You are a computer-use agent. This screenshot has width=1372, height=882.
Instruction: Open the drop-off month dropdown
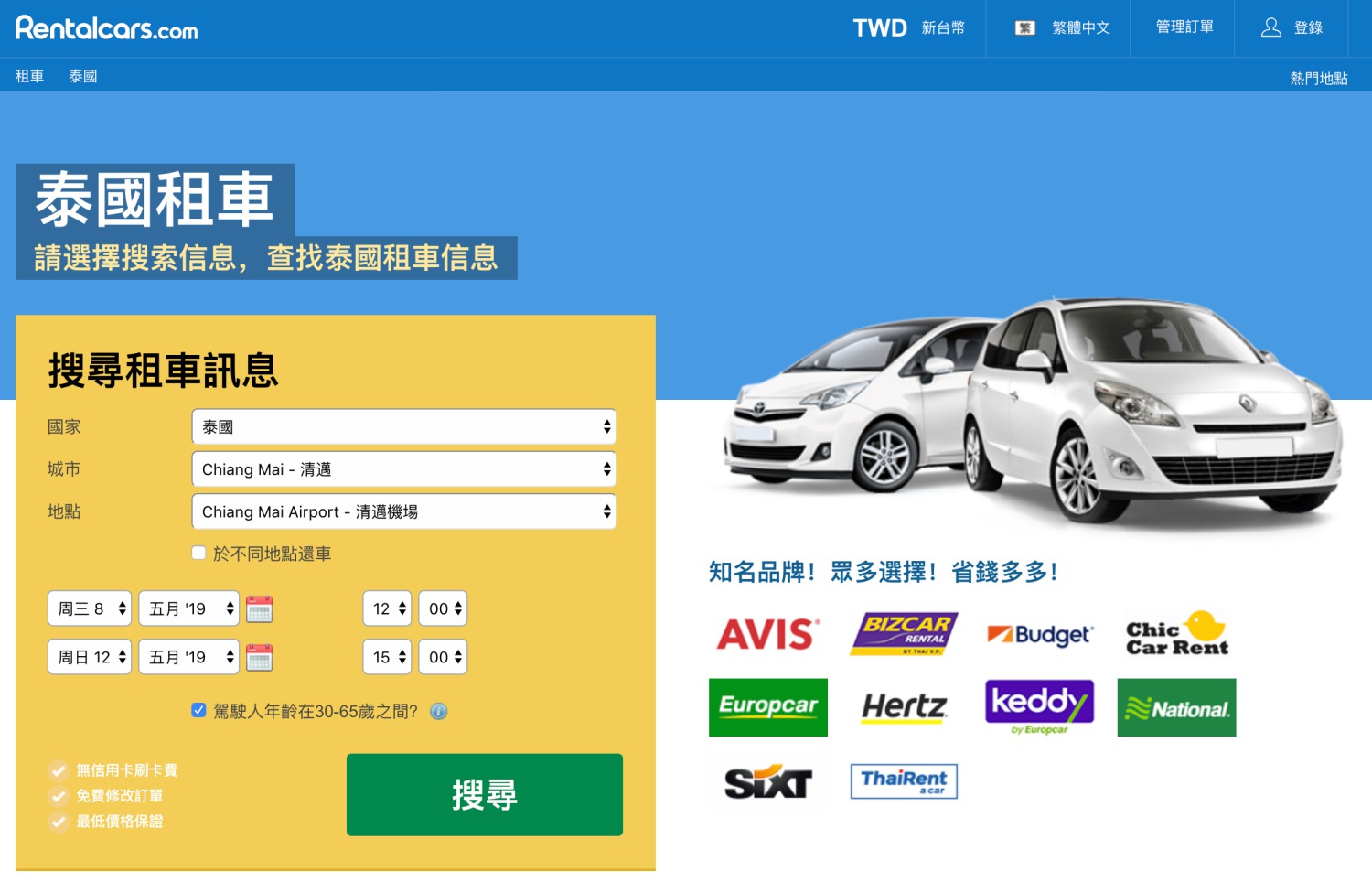(189, 657)
